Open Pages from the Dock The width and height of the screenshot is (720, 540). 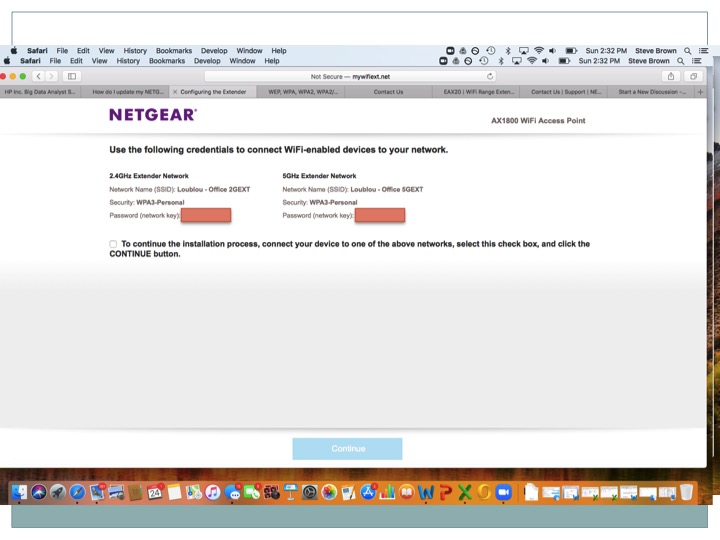[x=349, y=493]
